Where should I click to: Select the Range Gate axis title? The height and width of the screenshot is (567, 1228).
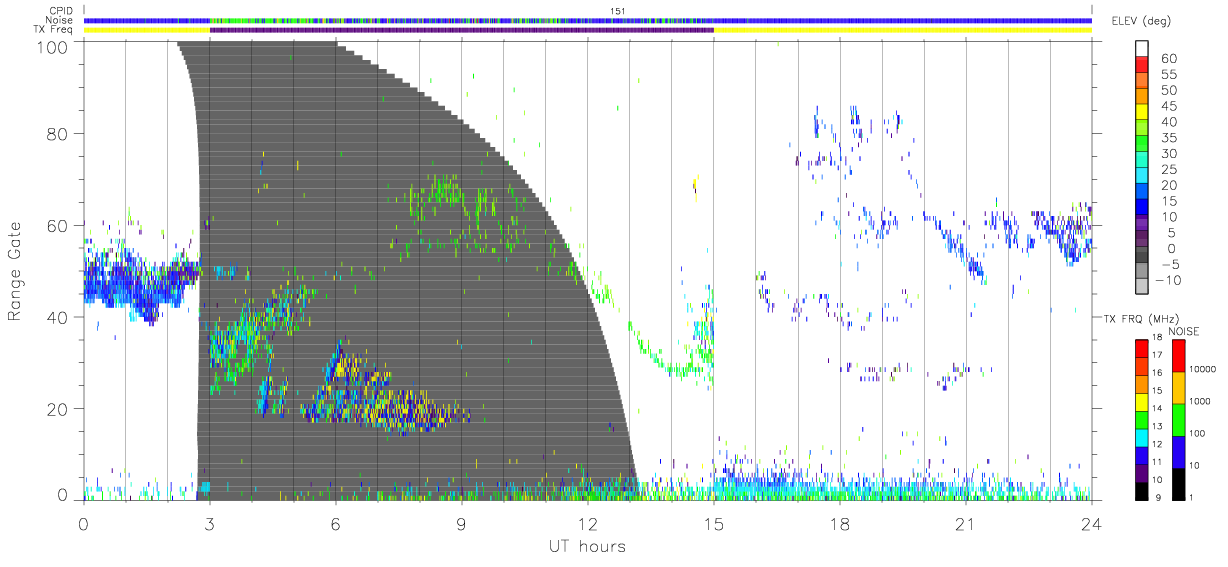[x=16, y=271]
